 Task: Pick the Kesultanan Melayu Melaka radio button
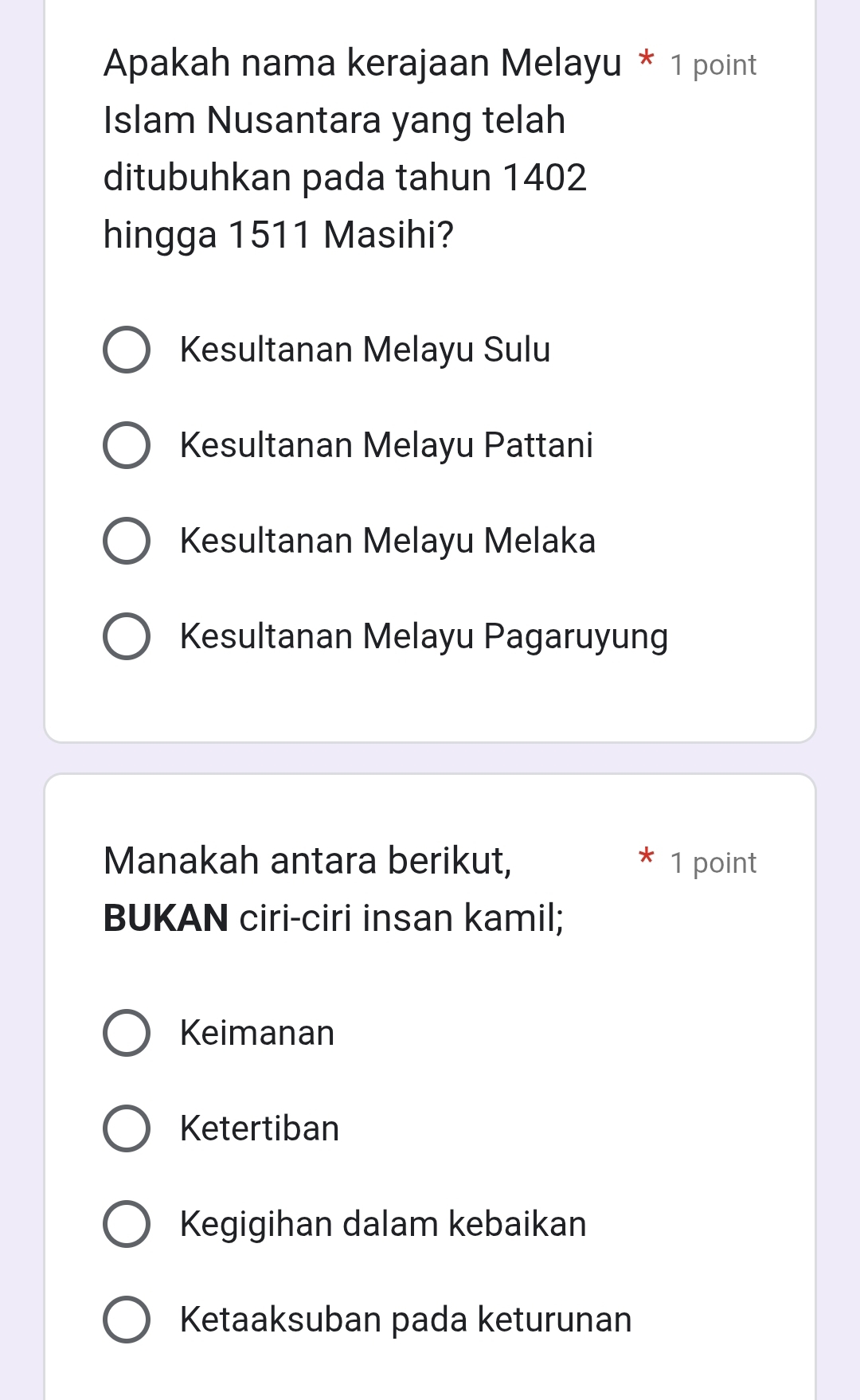(127, 541)
